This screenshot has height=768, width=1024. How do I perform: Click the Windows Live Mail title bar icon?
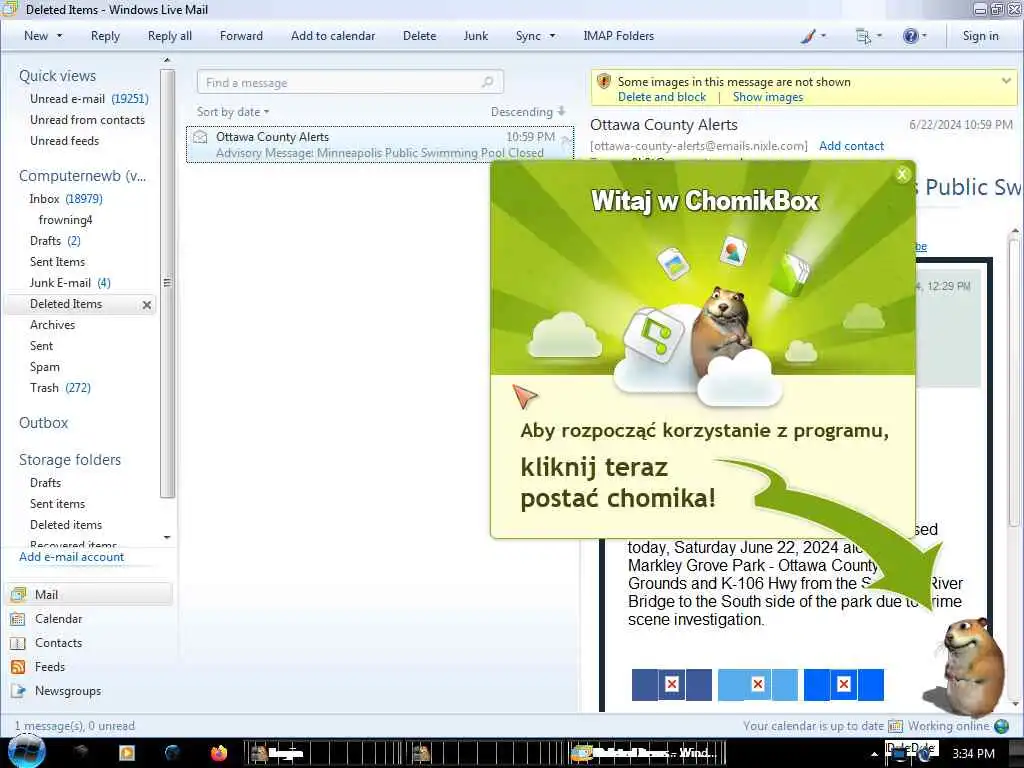[x=10, y=8]
